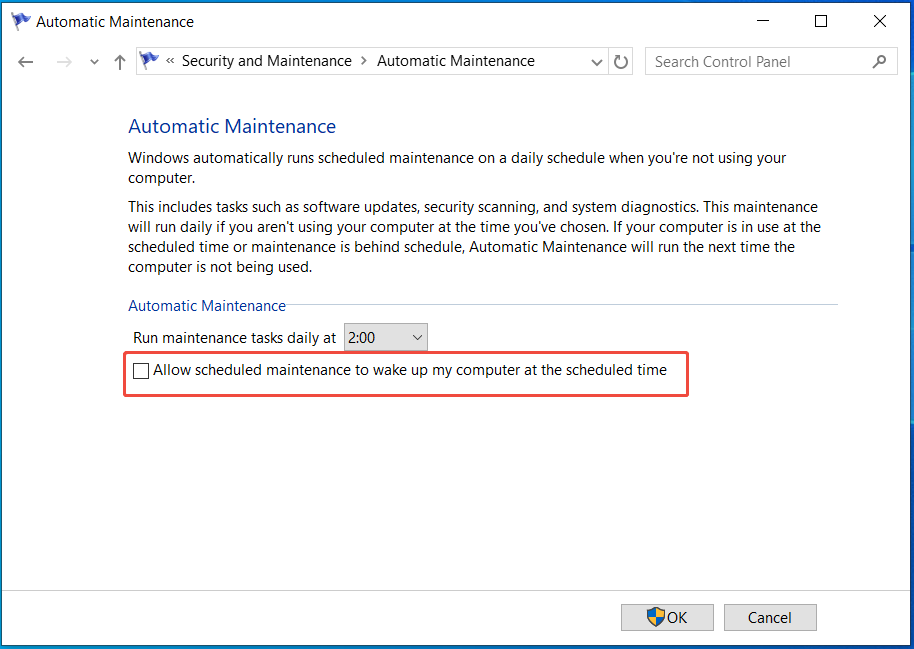Click the back navigation arrow
This screenshot has height=649, width=914.
tap(25, 61)
